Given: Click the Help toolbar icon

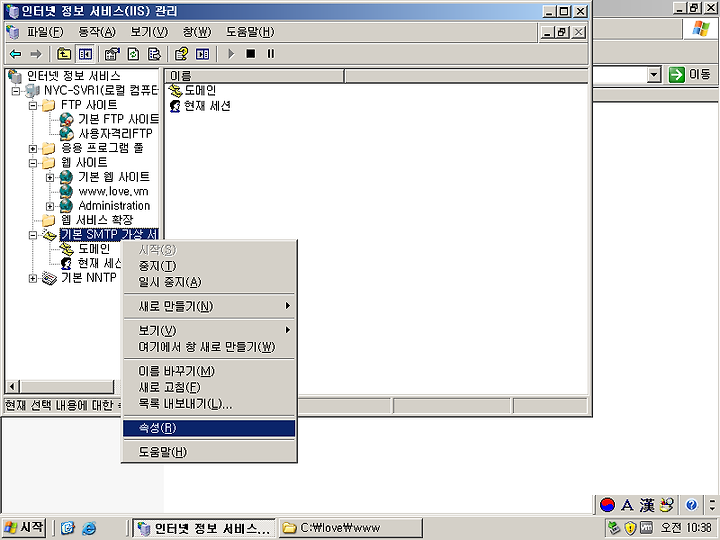Looking at the screenshot, I should [181, 54].
